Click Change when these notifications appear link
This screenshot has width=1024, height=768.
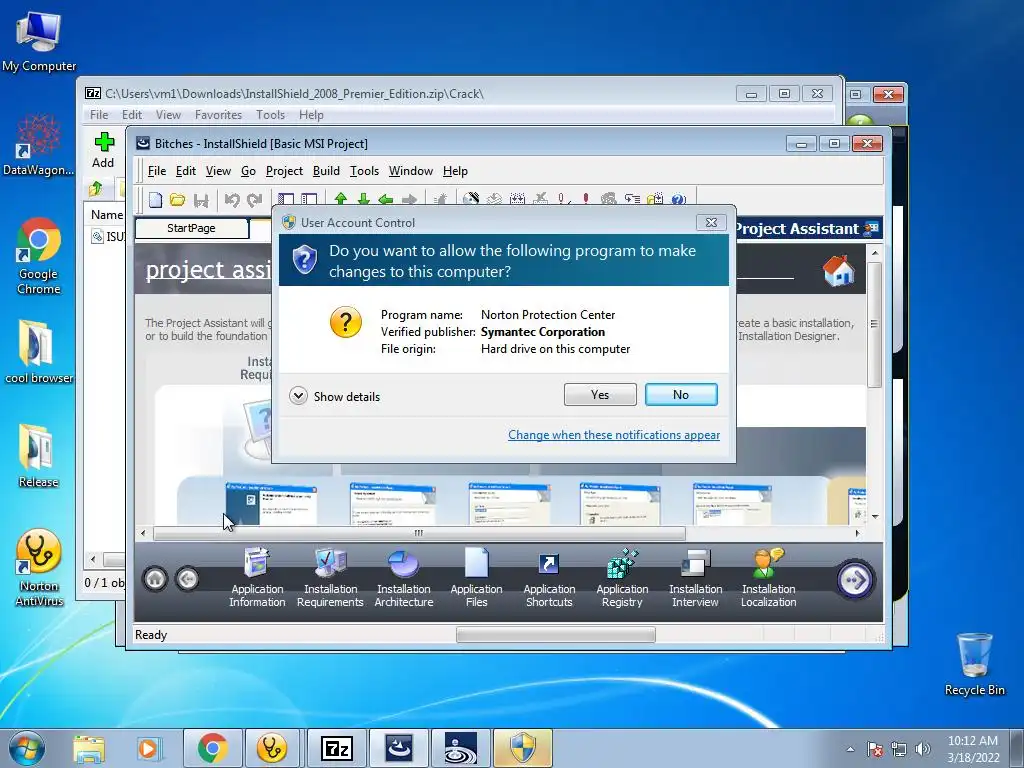[614, 435]
